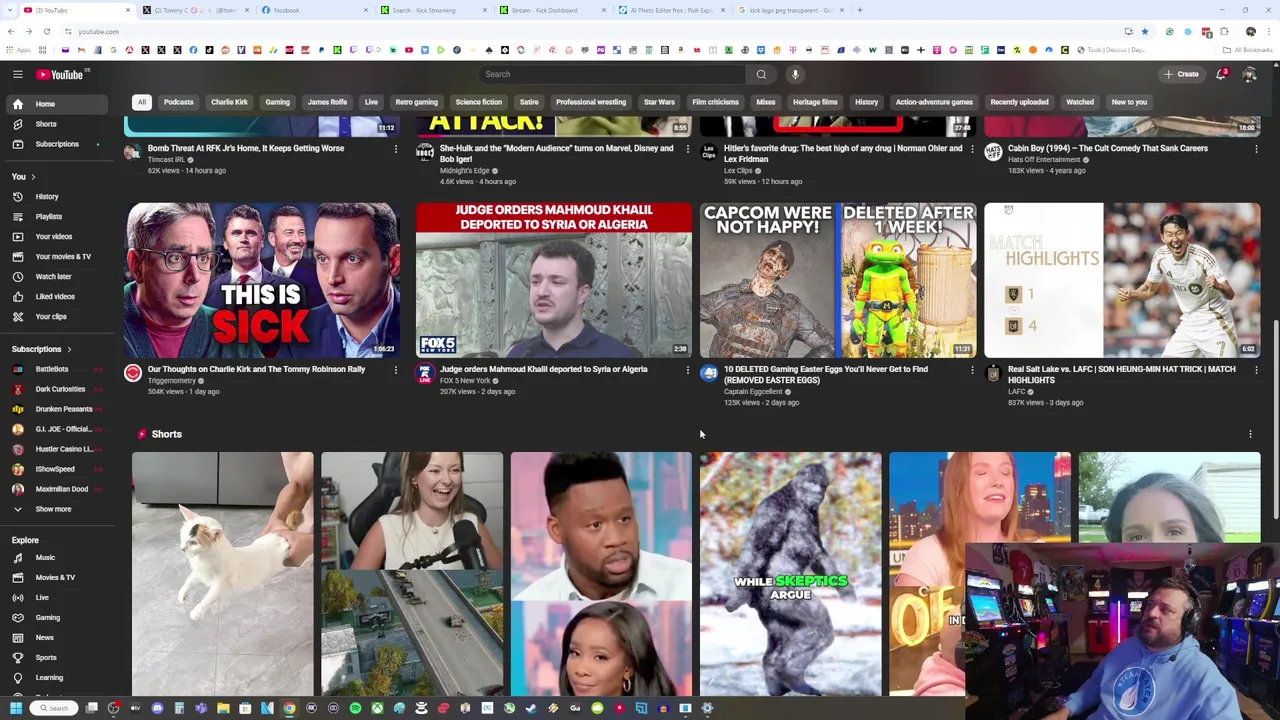The image size is (1280, 720).
Task: Open a new browser tab
Action: point(860,10)
